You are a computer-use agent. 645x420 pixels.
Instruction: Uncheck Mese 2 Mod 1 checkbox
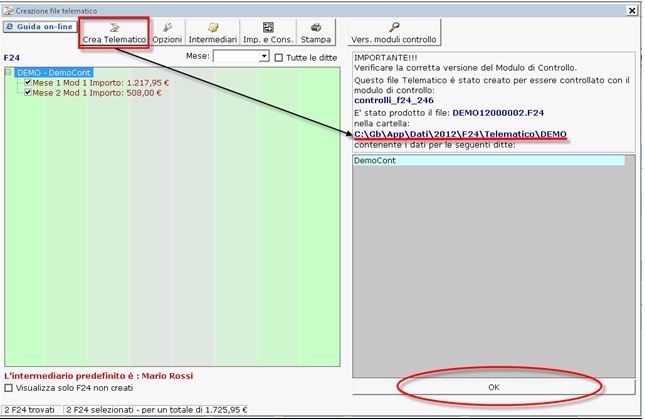point(28,93)
